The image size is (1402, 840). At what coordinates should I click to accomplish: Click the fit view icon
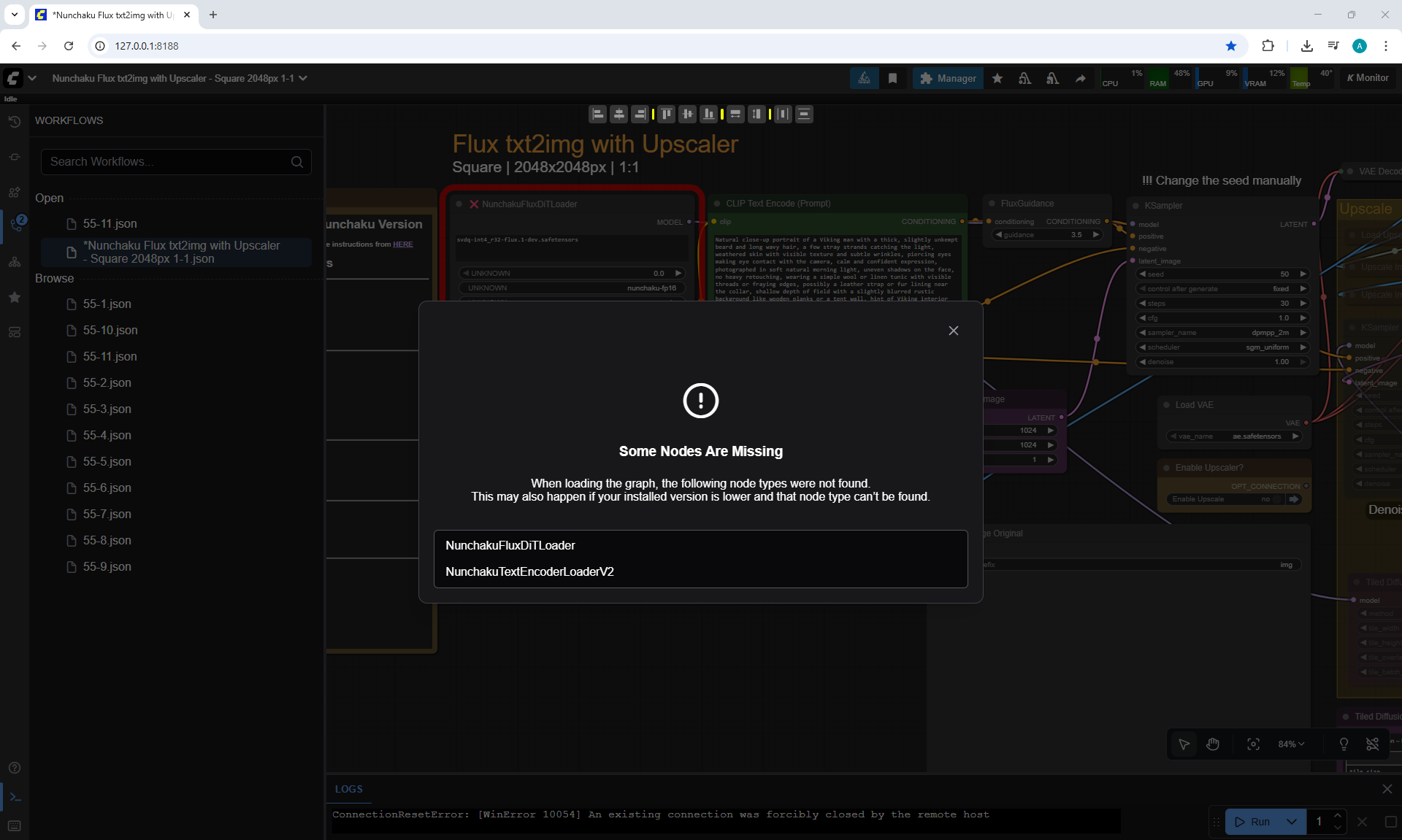(1253, 744)
